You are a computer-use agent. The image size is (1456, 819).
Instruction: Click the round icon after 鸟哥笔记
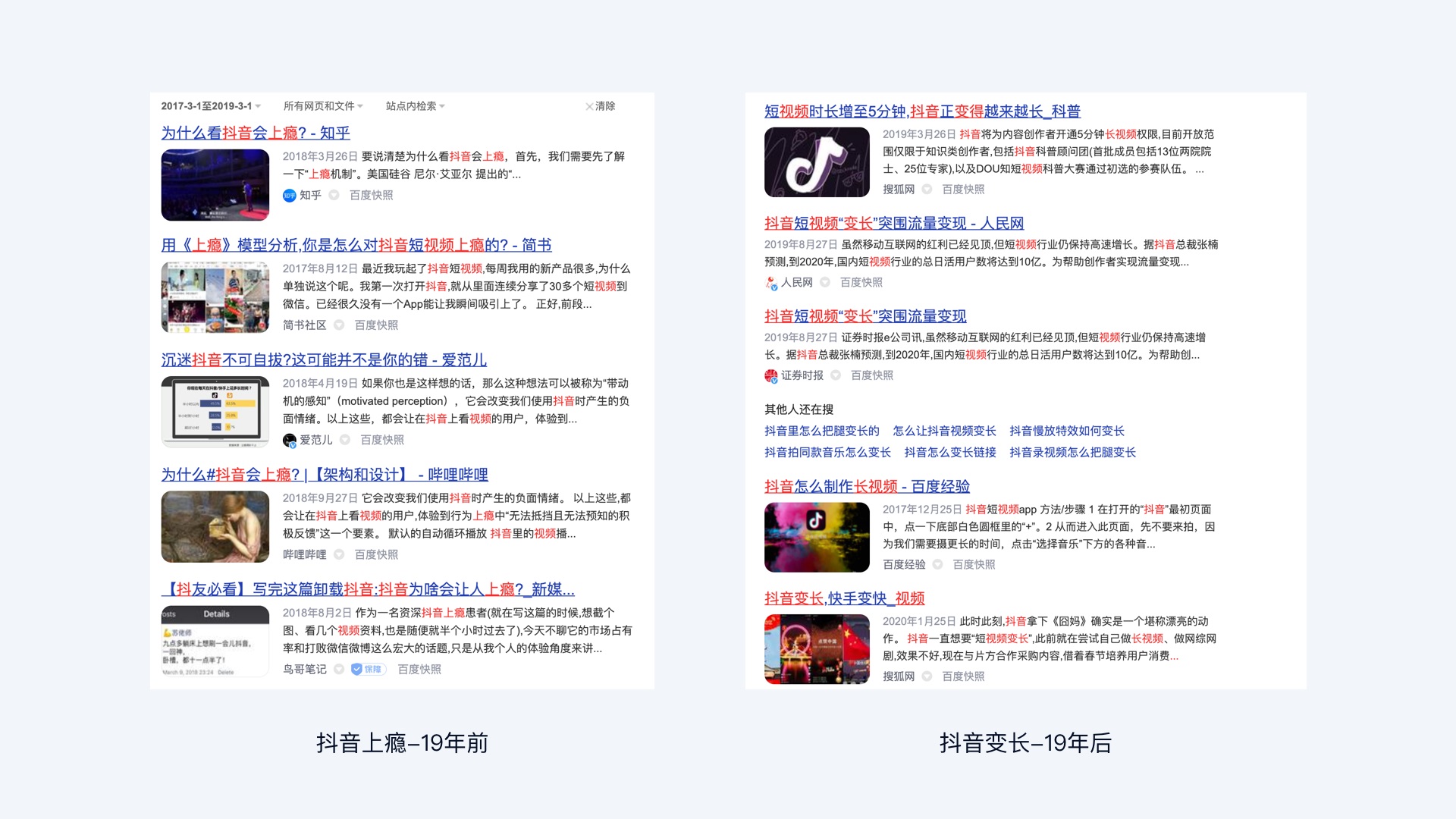coord(339,670)
